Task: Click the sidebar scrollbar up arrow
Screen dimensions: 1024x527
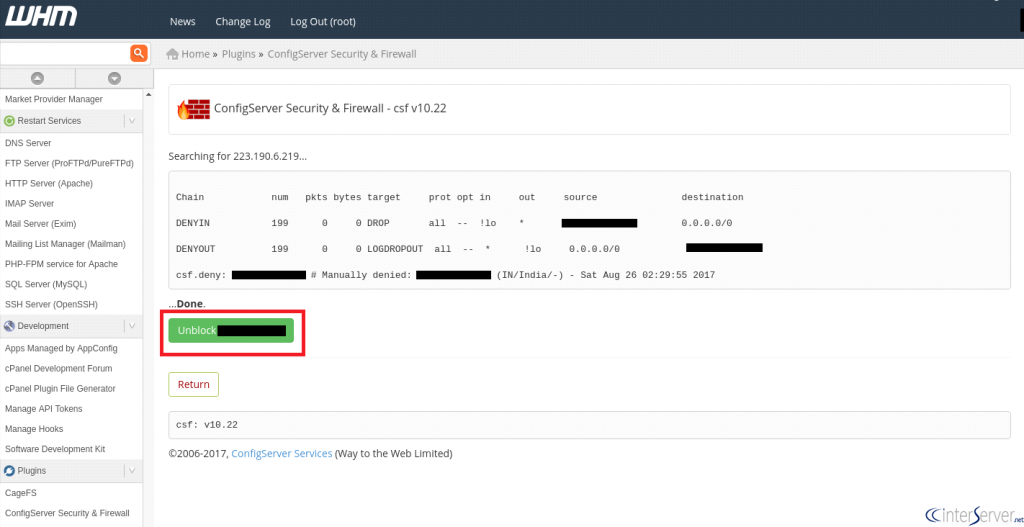Action: tap(148, 95)
